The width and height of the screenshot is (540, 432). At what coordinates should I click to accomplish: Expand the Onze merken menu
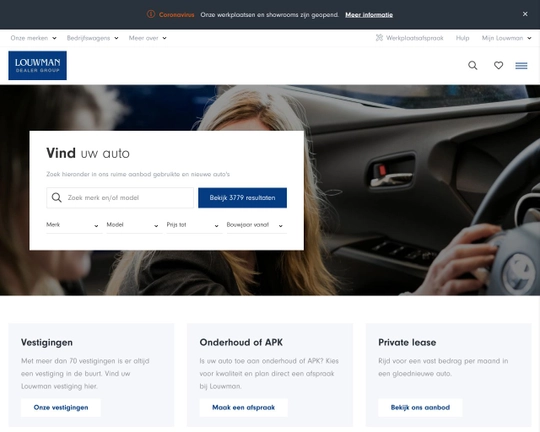pyautogui.click(x=33, y=38)
